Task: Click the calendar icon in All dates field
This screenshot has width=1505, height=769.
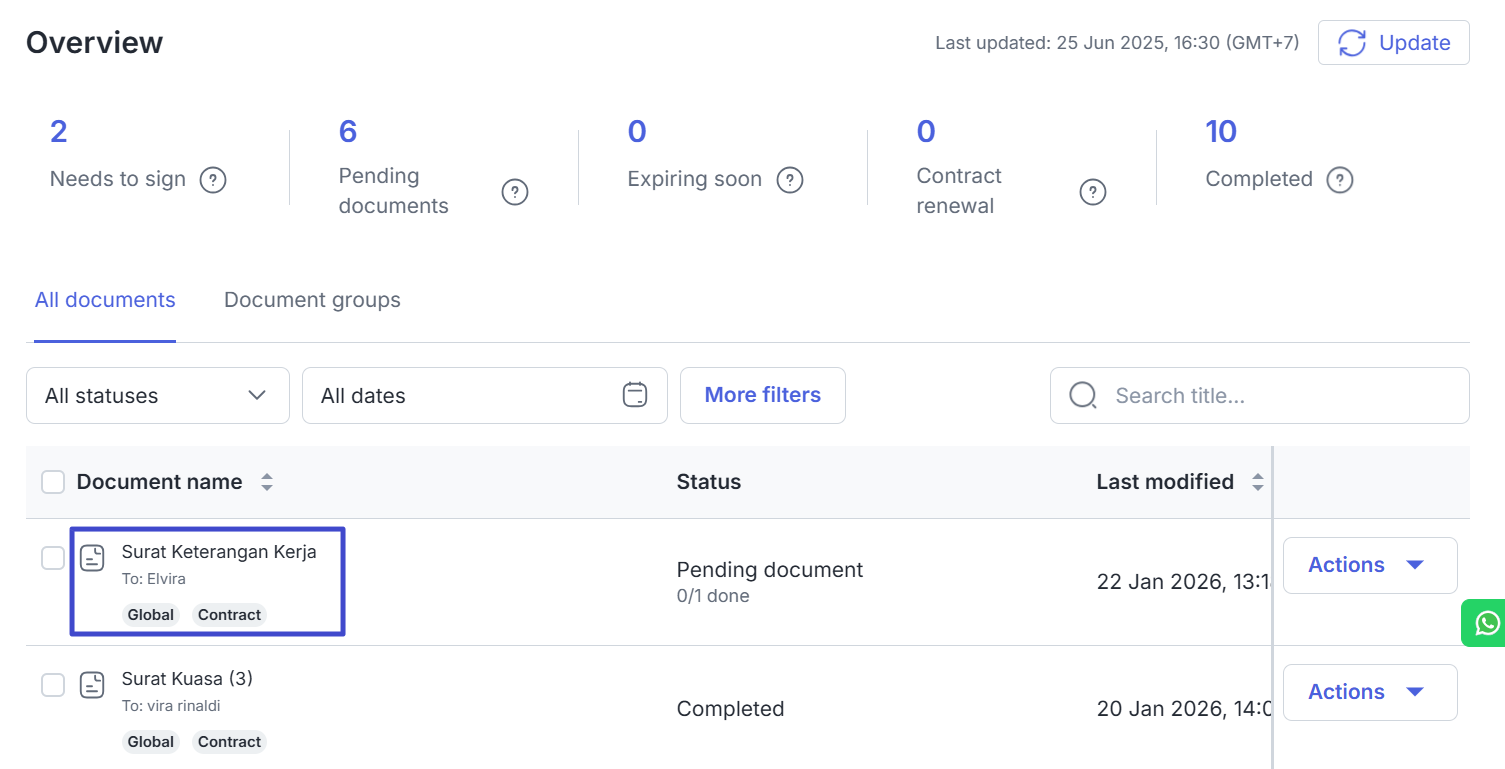Action: point(635,395)
